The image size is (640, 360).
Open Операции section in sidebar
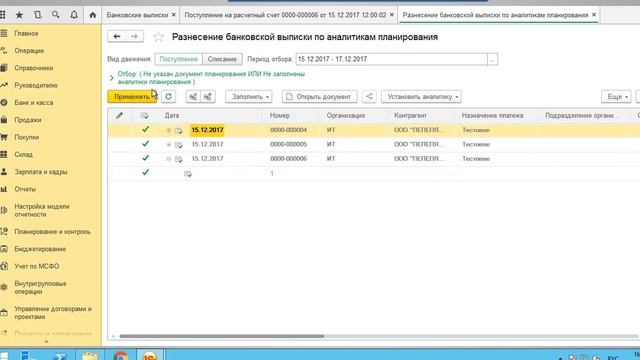point(29,51)
